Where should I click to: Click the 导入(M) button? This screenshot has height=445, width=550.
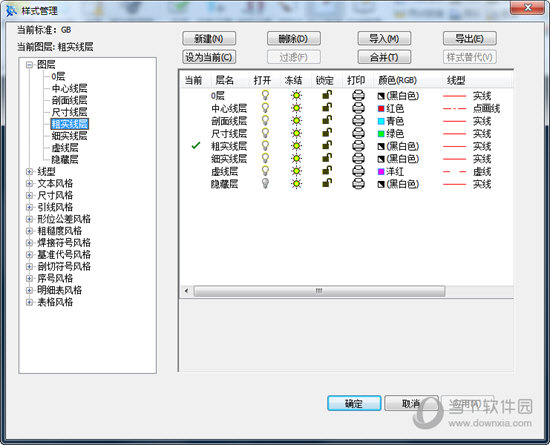pyautogui.click(x=384, y=39)
